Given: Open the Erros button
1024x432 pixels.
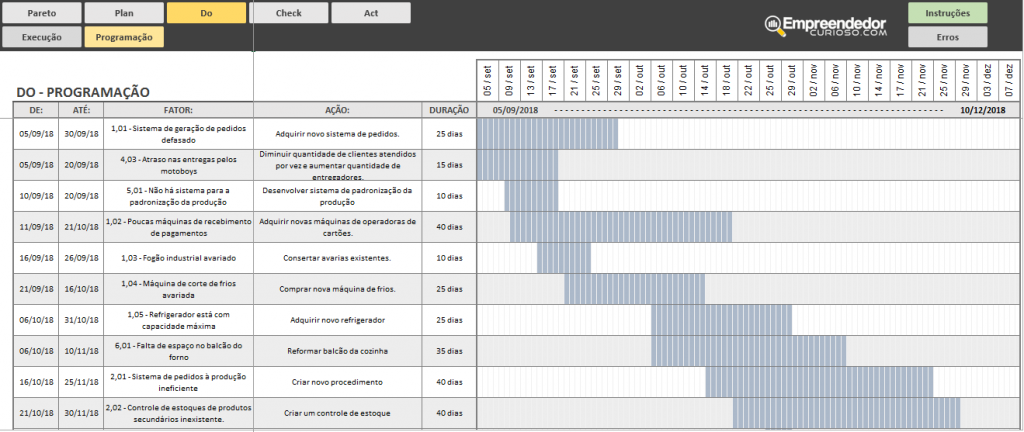Looking at the screenshot, I should click(948, 37).
